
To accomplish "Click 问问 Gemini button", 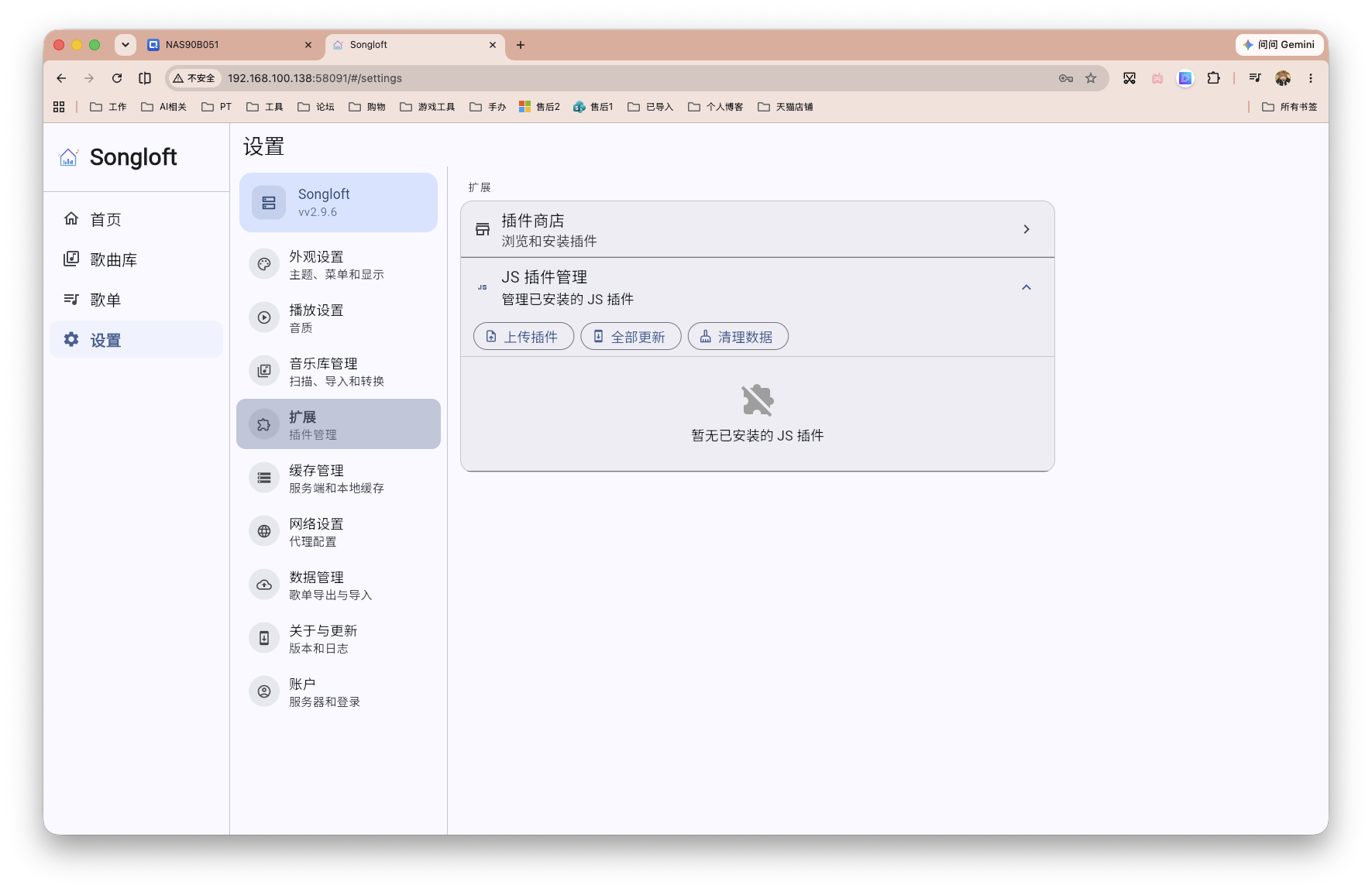I will tap(1279, 45).
